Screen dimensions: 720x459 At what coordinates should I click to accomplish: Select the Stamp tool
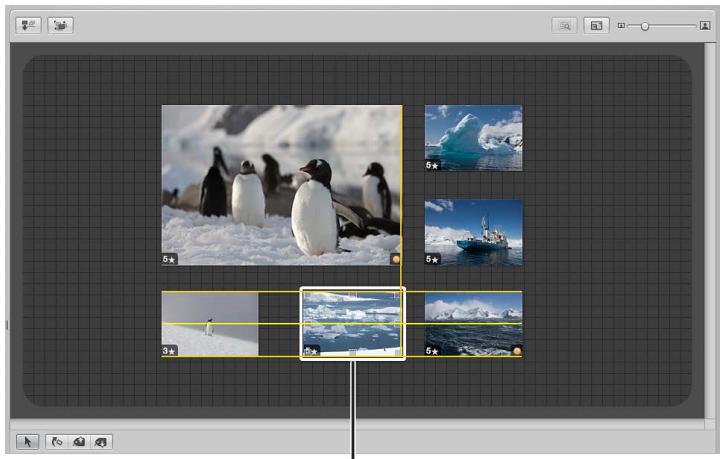(101, 442)
